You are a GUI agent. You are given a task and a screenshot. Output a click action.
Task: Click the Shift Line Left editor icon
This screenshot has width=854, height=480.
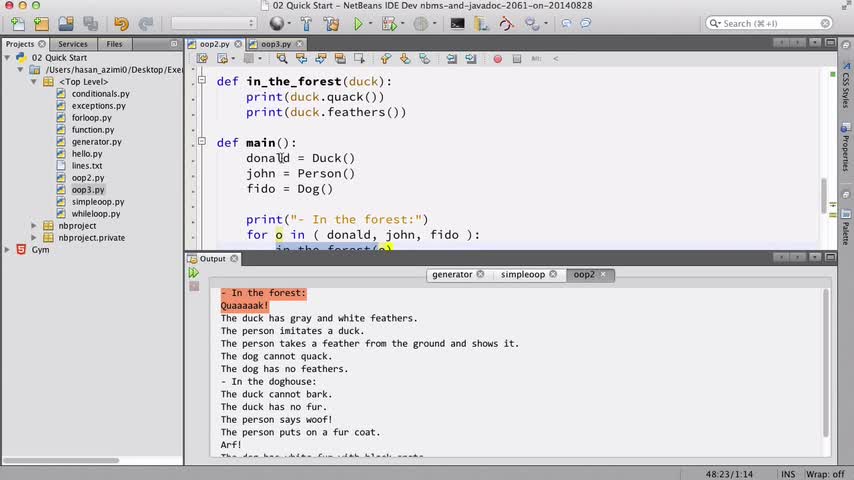pos(452,59)
